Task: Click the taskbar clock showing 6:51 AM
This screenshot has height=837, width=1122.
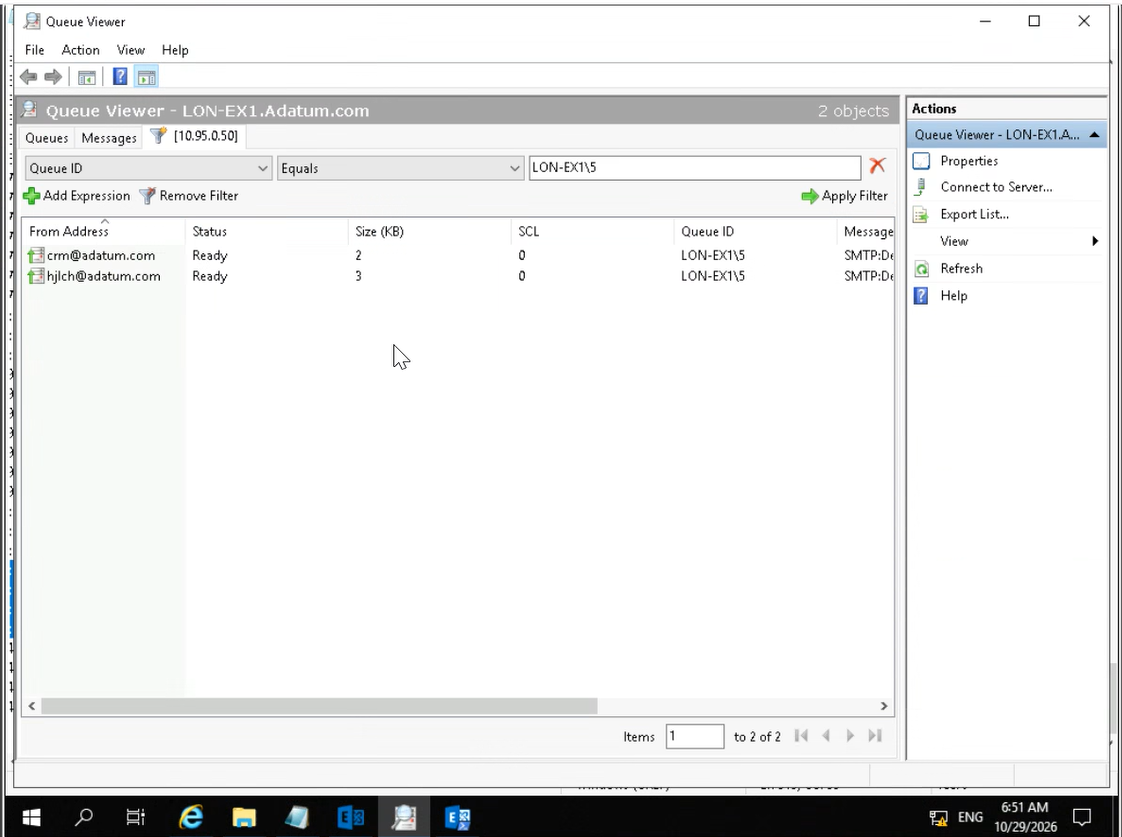Action: 1025,808
